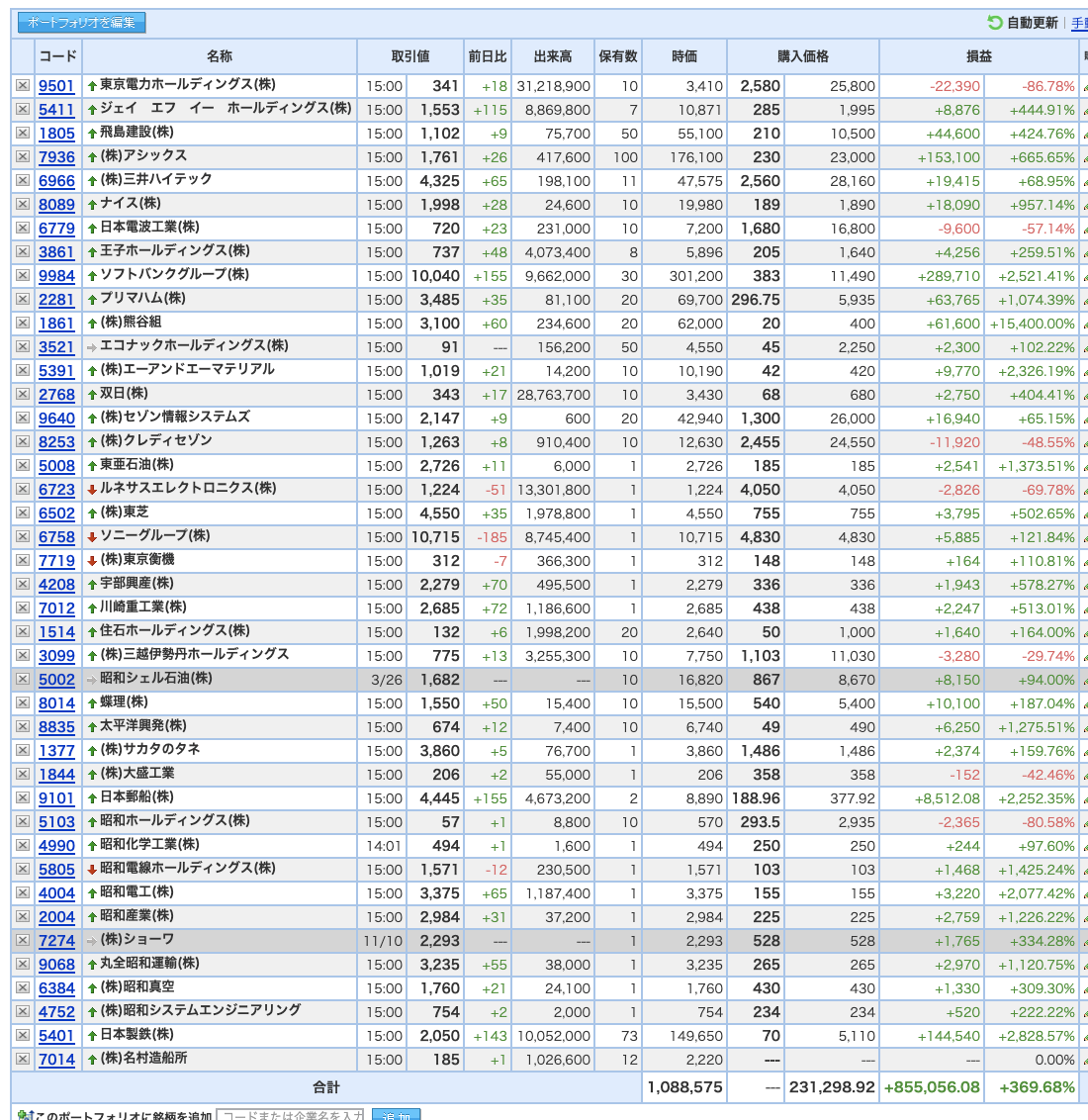Open stock code link 9501
This screenshot has width=1088, height=1120.
[56, 86]
